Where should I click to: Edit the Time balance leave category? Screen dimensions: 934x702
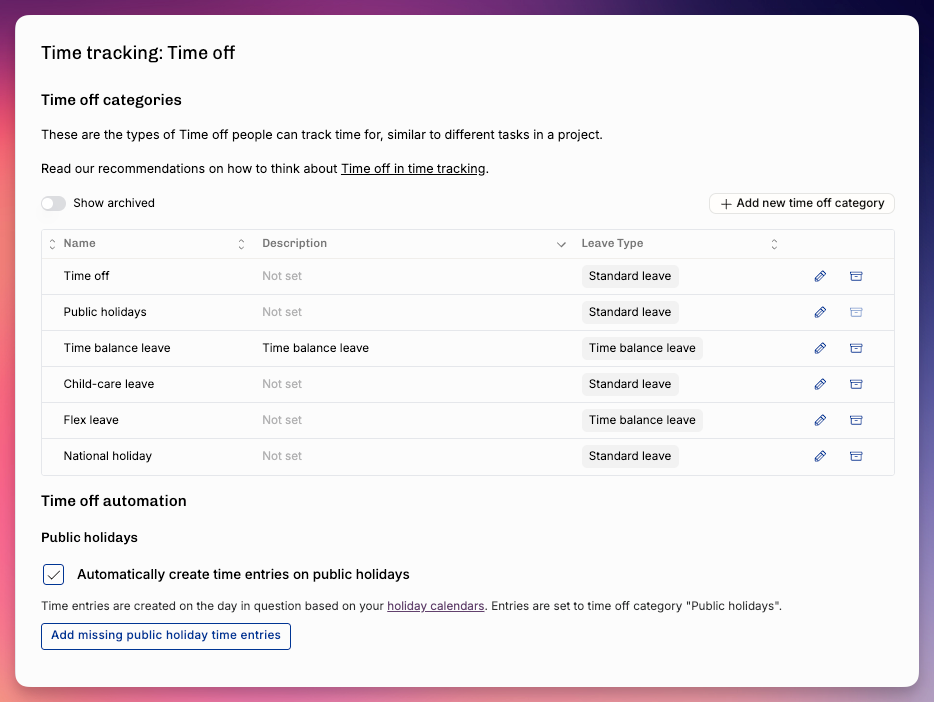(x=820, y=348)
